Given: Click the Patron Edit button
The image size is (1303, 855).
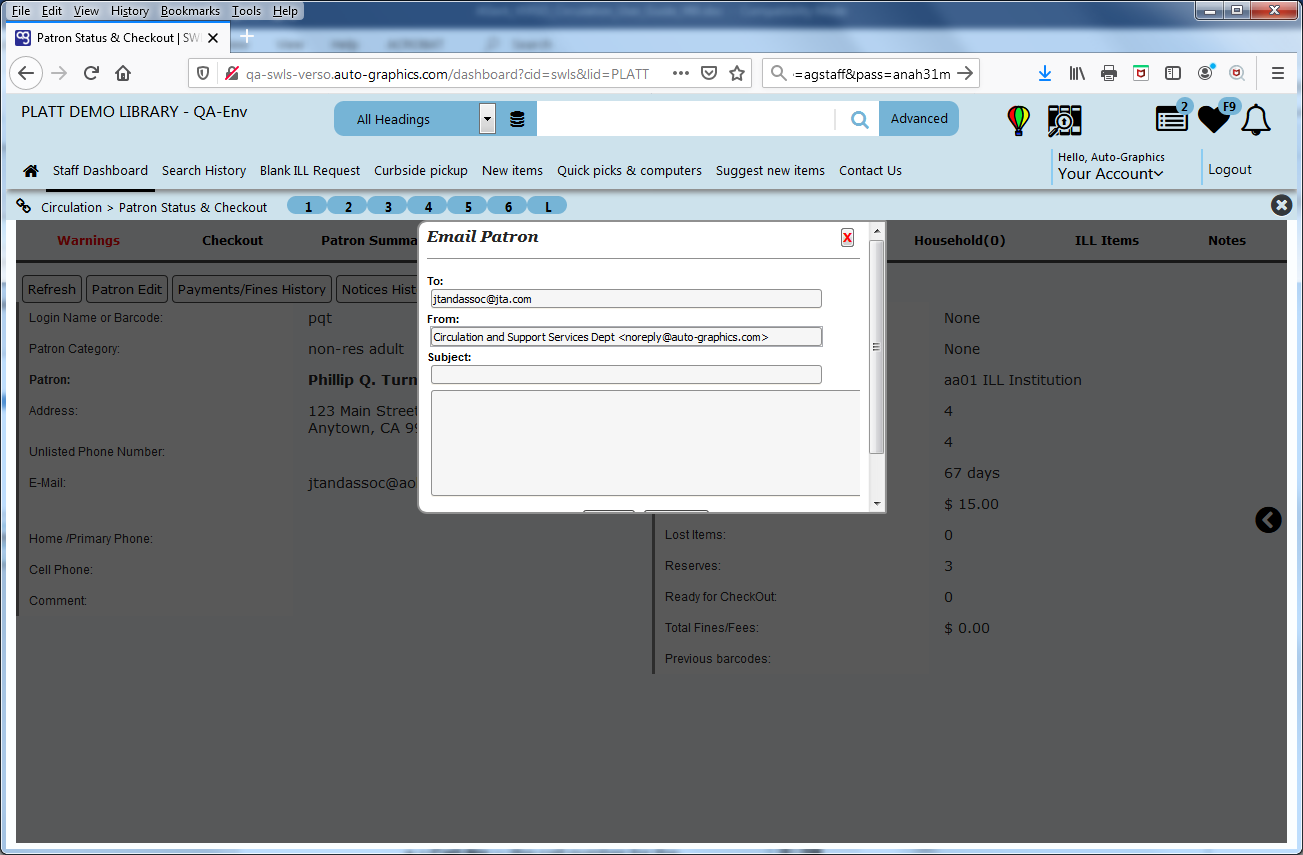Looking at the screenshot, I should 127,289.
